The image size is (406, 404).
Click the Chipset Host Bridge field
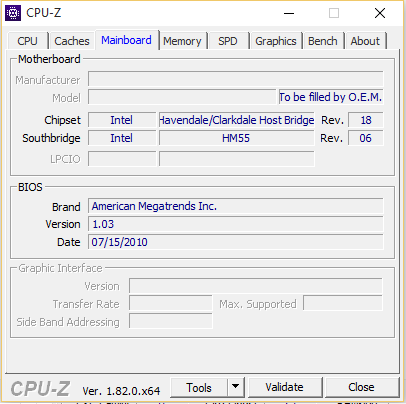(237, 120)
